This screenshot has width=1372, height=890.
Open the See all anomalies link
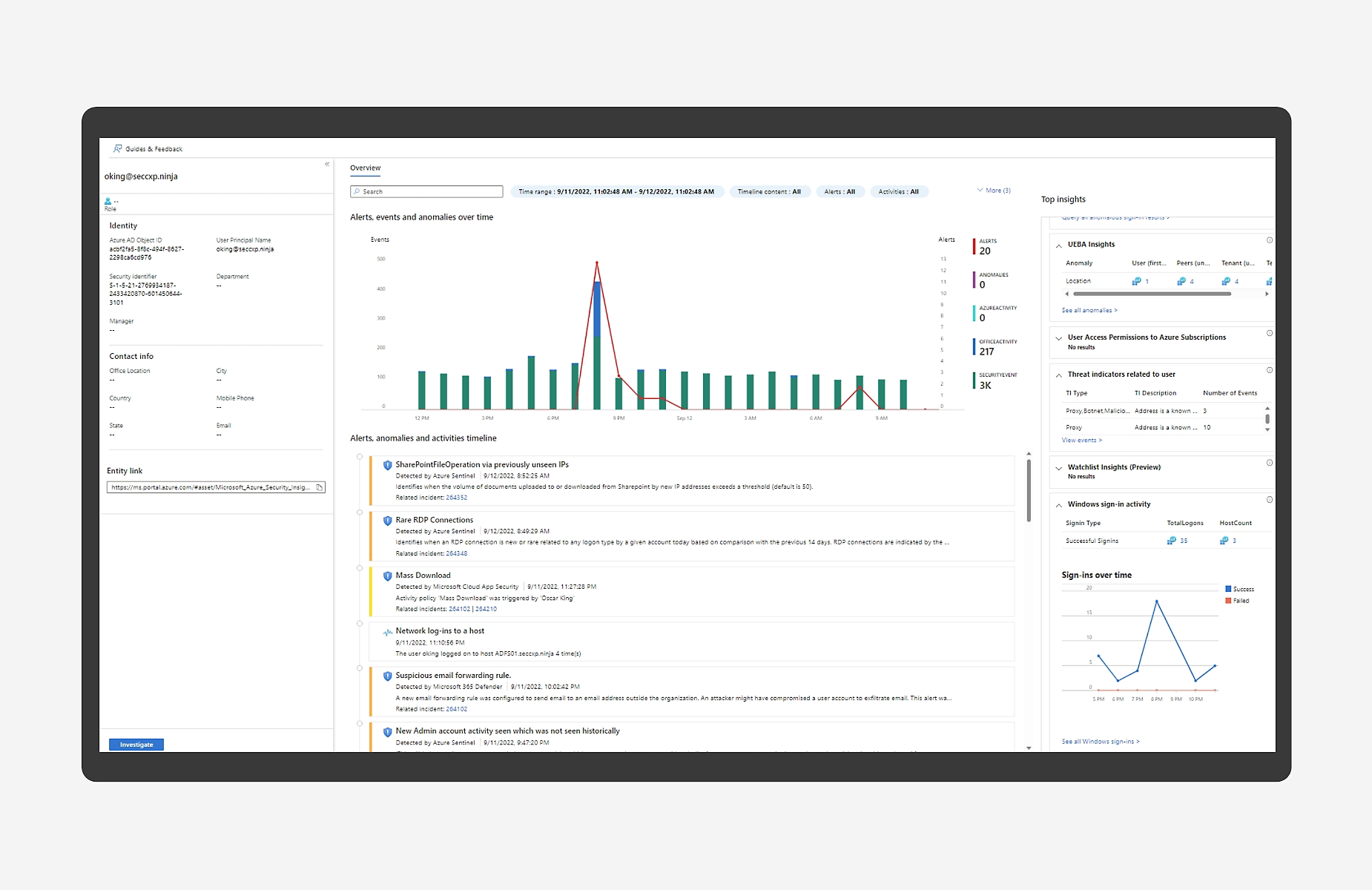pos(1089,311)
